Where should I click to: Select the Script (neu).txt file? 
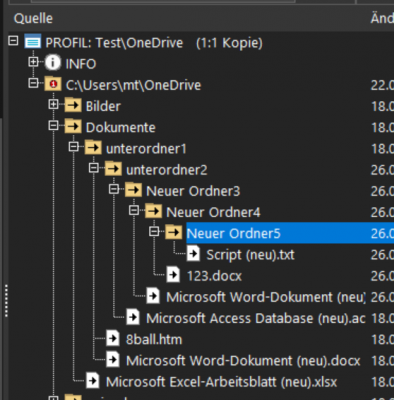pyautogui.click(x=250, y=255)
